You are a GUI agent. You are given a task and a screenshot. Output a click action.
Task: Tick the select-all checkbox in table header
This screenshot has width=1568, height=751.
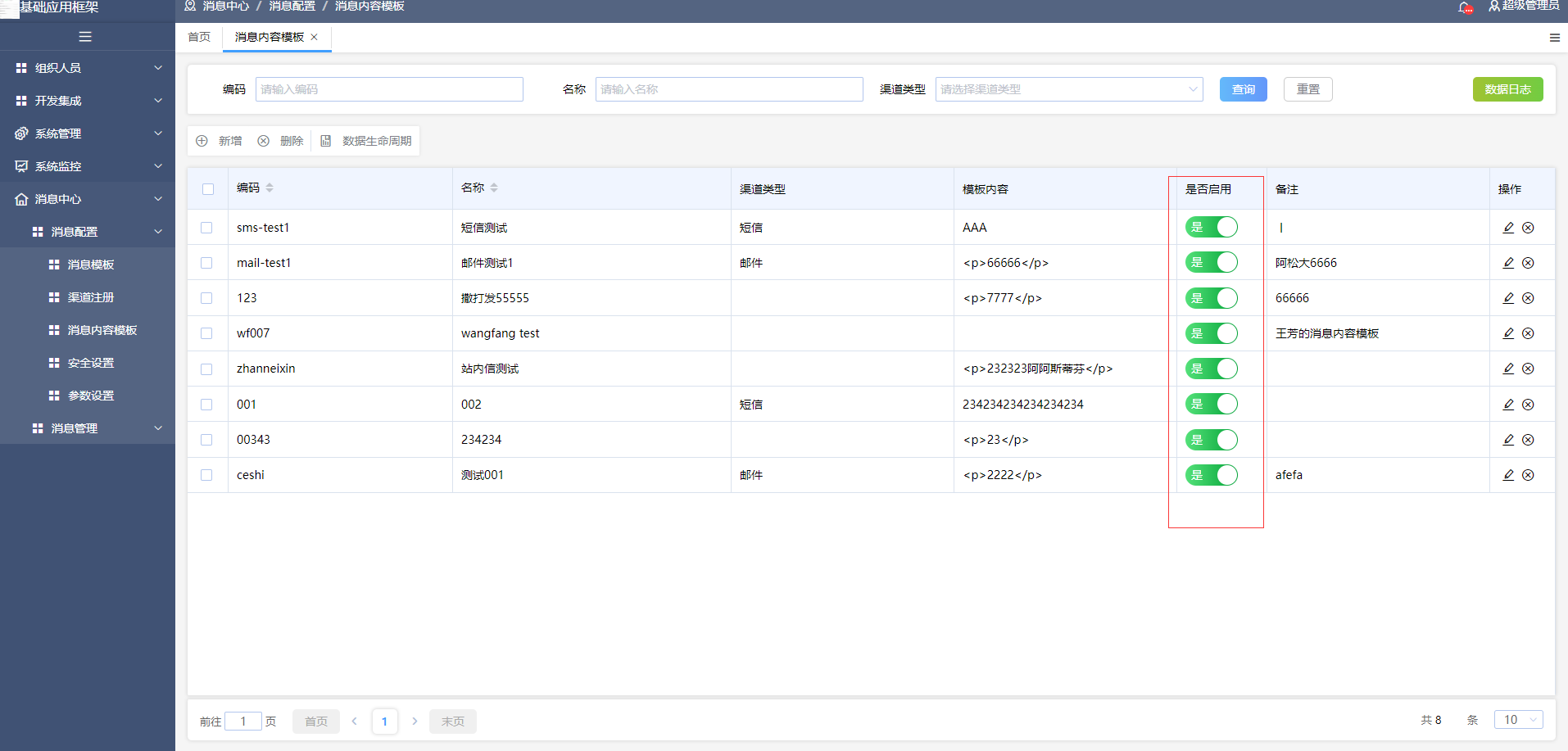click(x=208, y=189)
